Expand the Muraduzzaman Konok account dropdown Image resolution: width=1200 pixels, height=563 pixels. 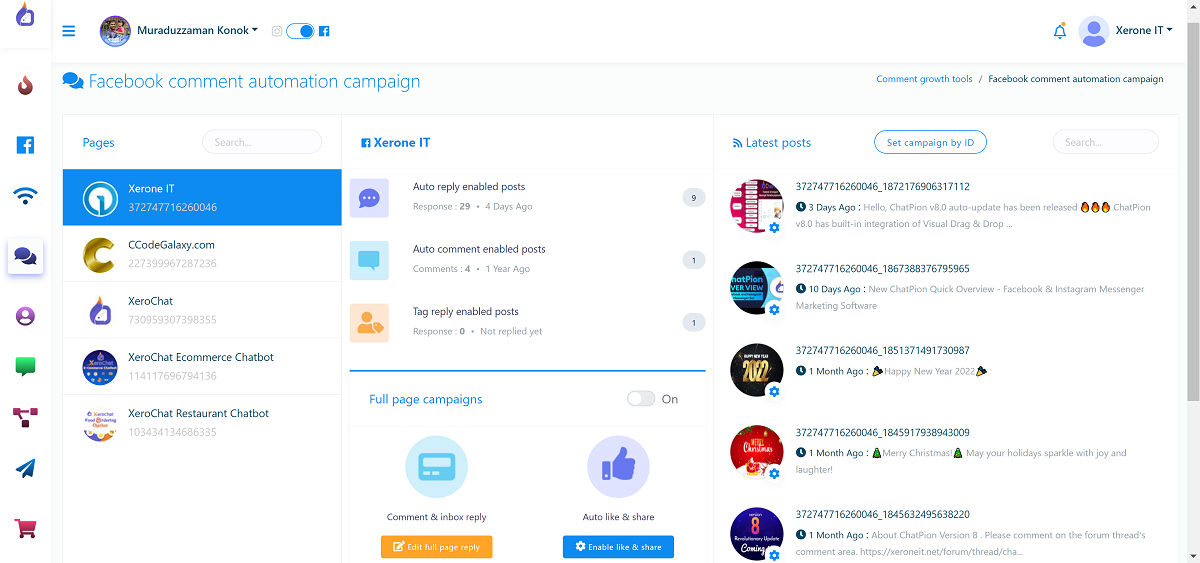coord(197,31)
